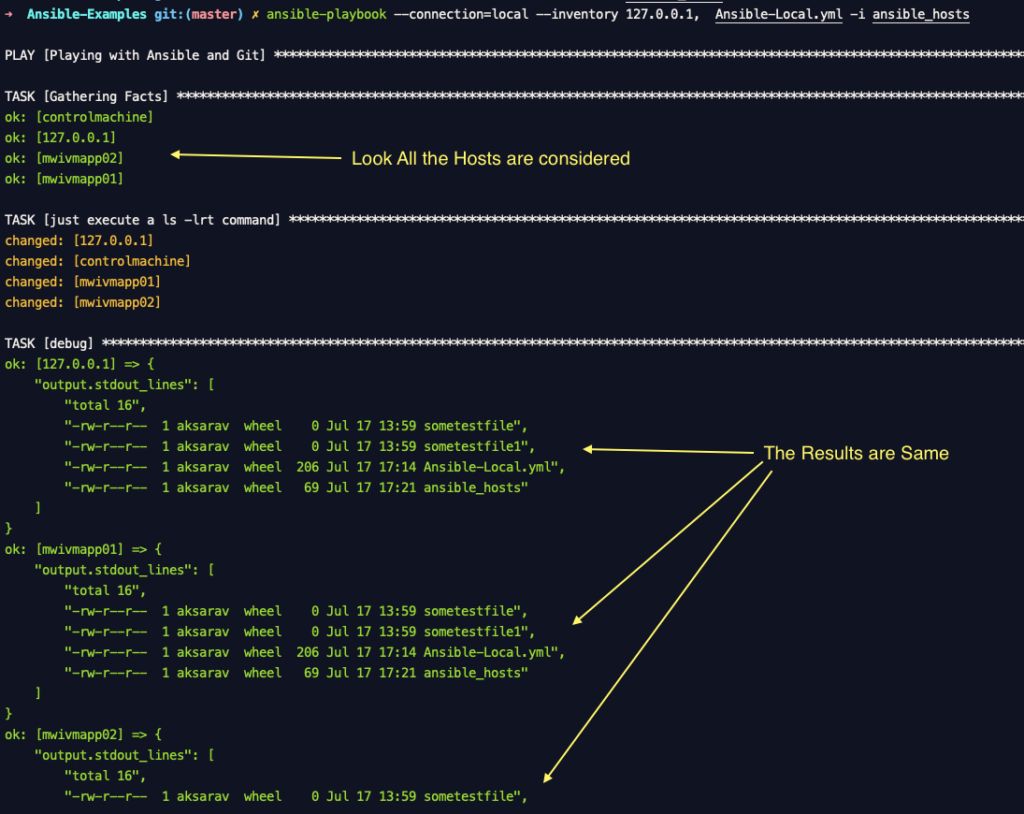Image resolution: width=1024 pixels, height=814 pixels.
Task: Open the underlined Ansible-Local.yml filename
Action: pos(779,14)
